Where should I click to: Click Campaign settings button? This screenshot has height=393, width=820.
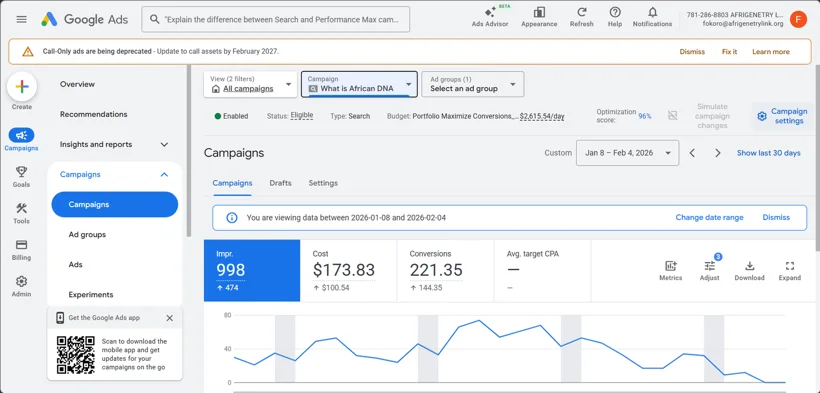click(x=782, y=116)
